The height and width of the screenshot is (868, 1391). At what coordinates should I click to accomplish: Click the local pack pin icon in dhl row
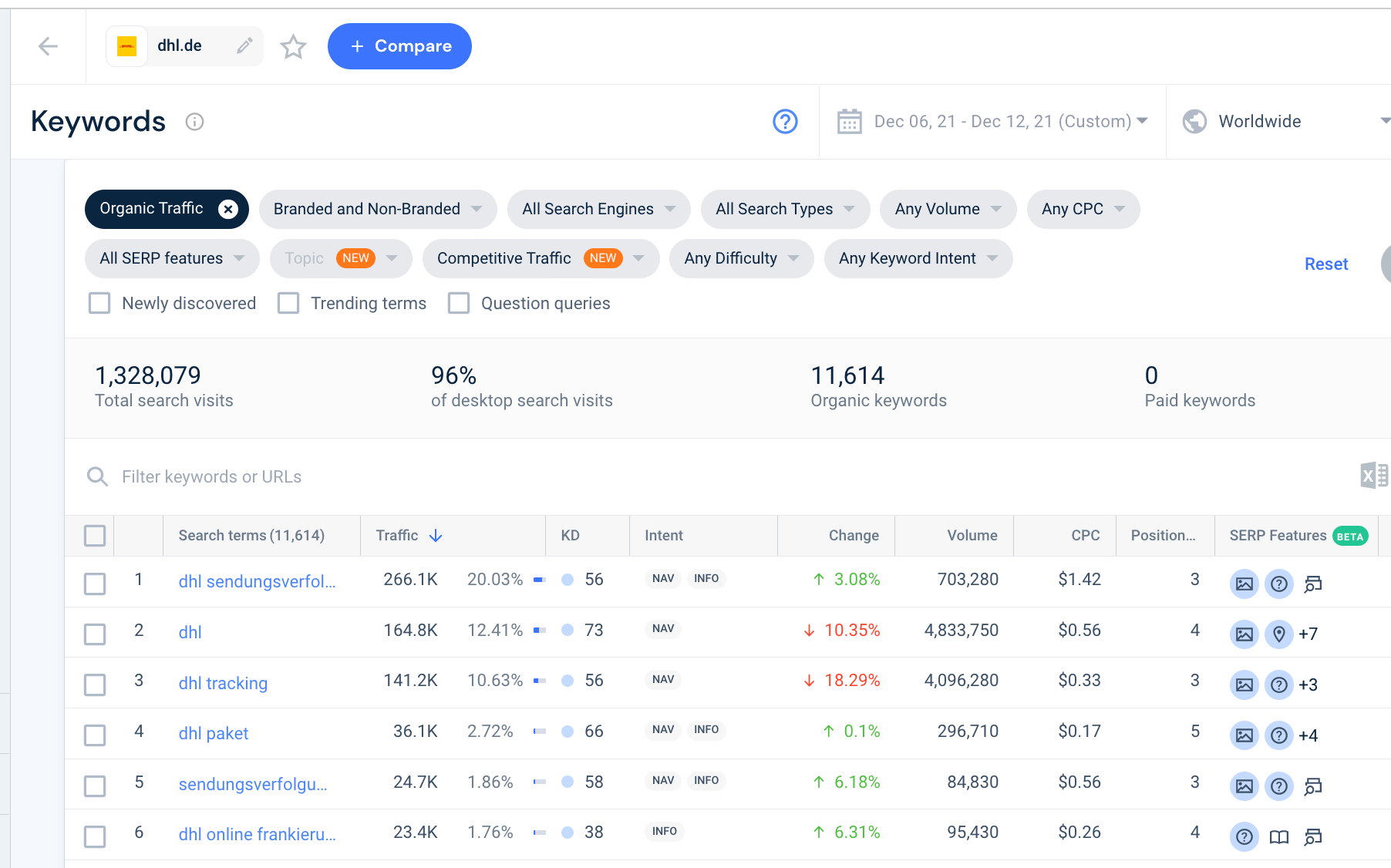pyautogui.click(x=1279, y=634)
